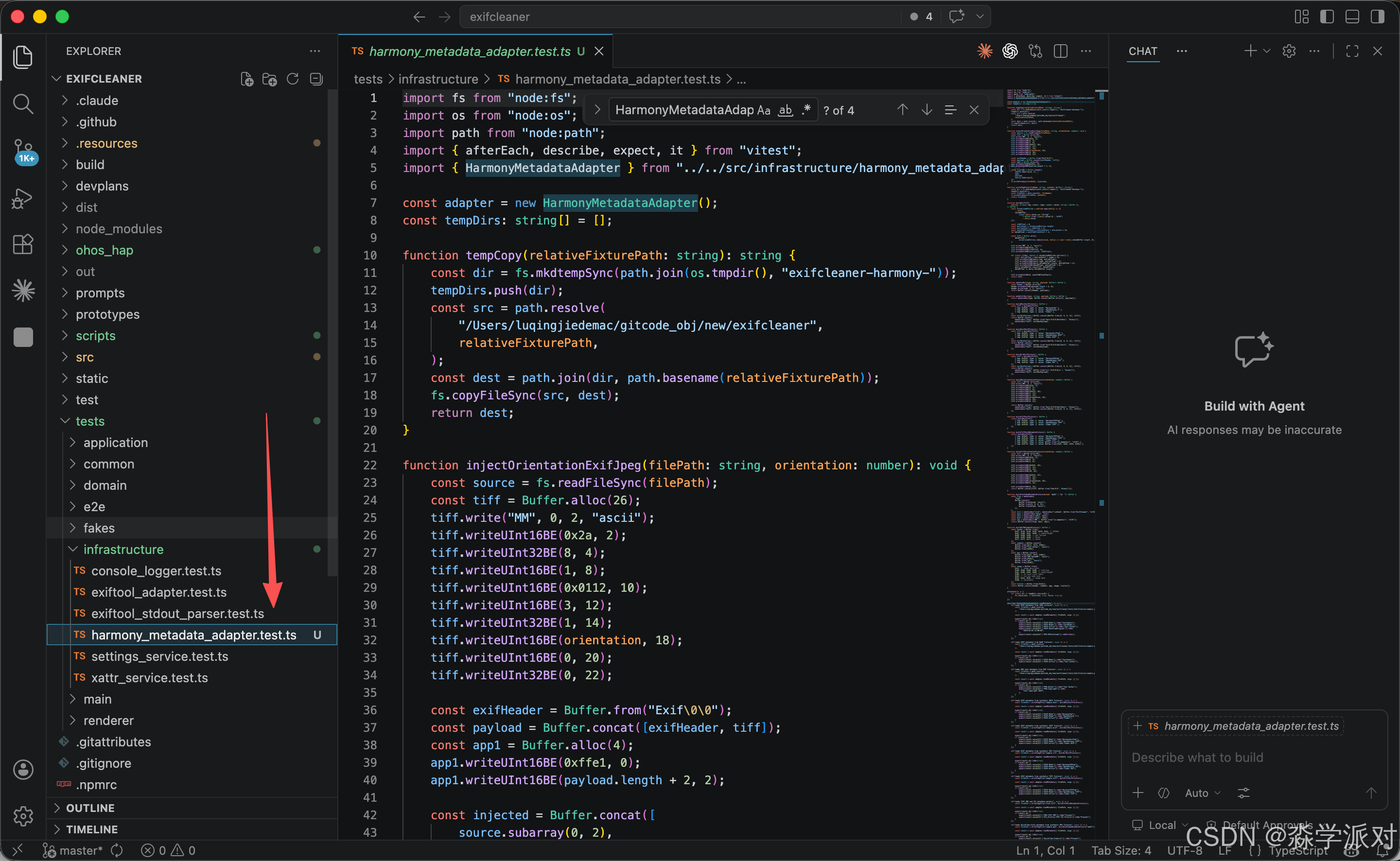Screen dimensions: 1400x861
Task: Toggle replace mode in the find widget
Action: [597, 110]
